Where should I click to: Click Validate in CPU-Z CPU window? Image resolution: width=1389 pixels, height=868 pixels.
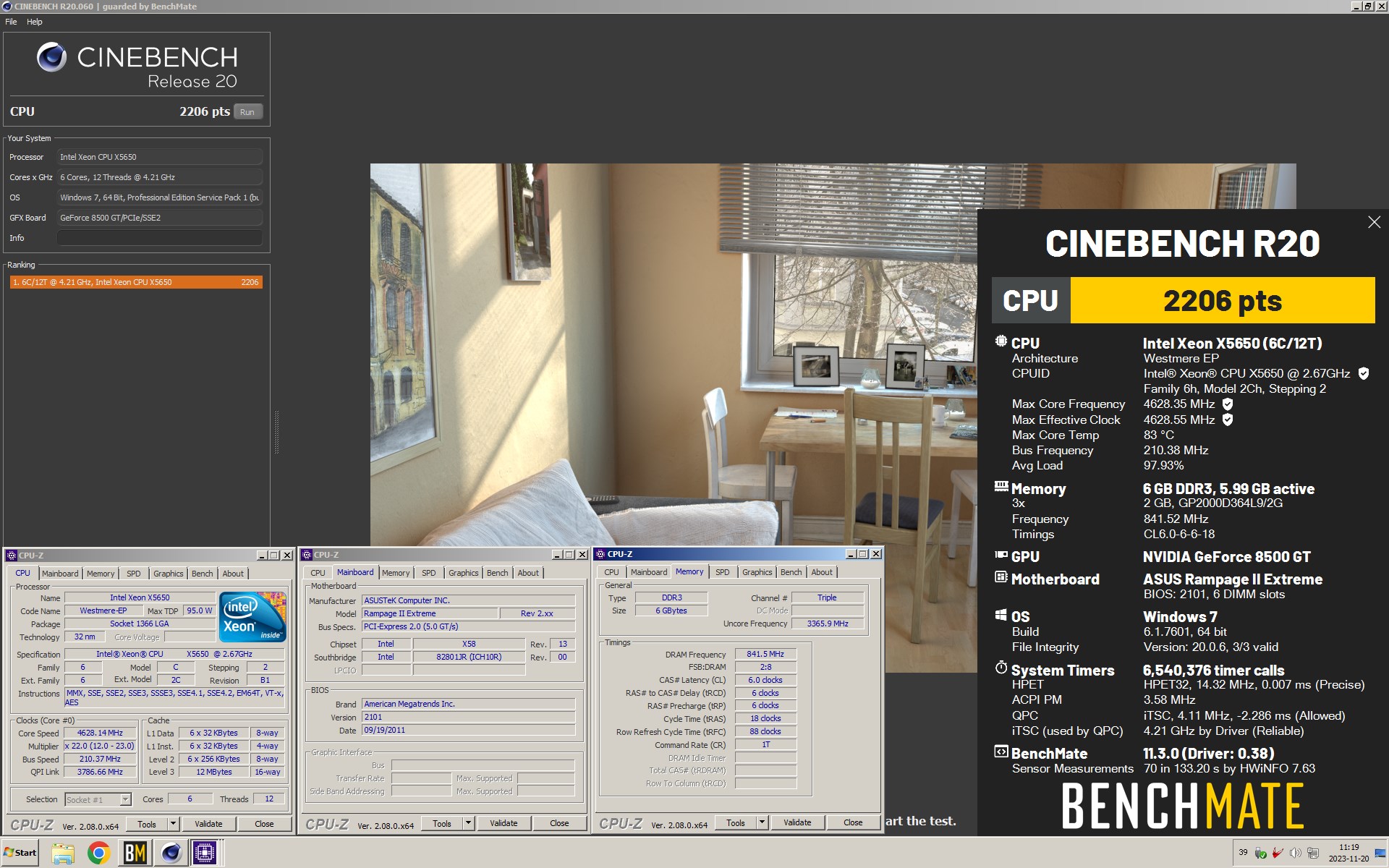click(x=208, y=824)
